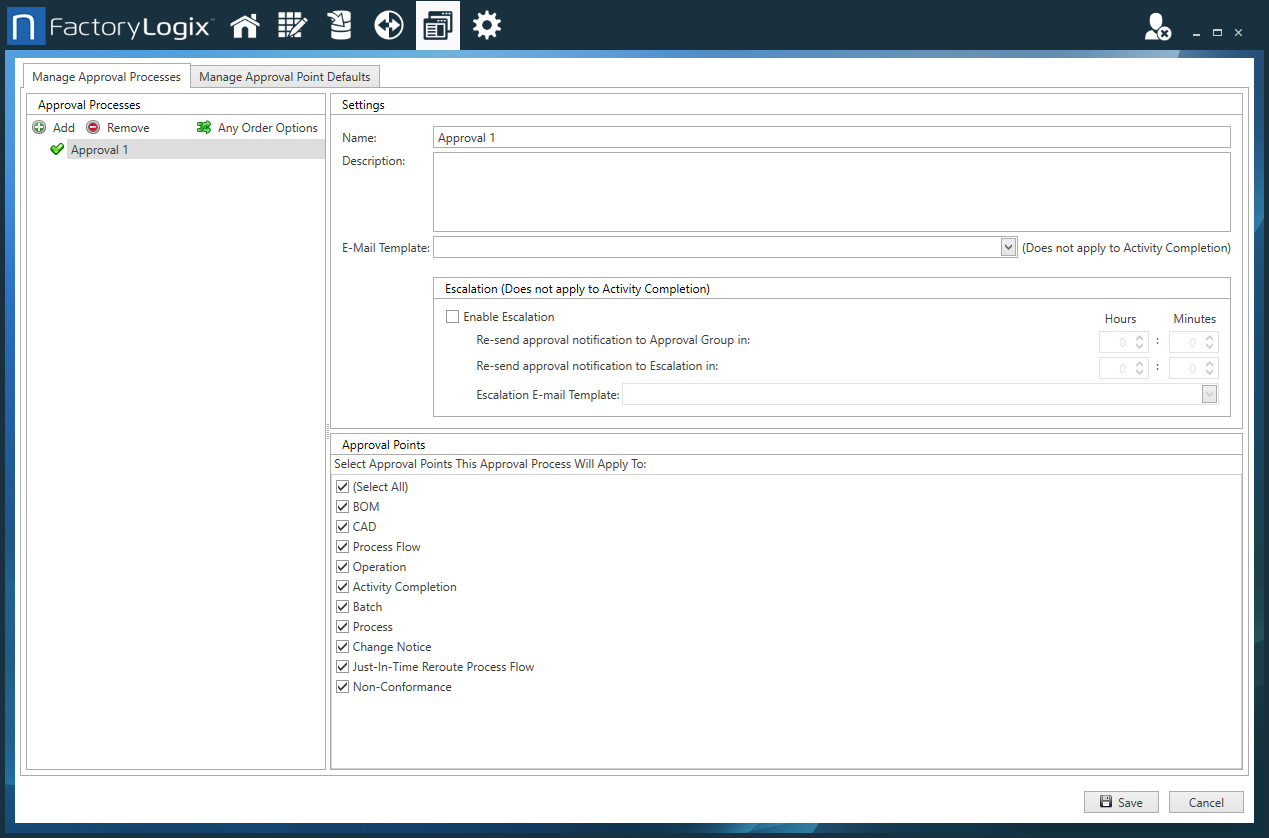Open the Escalation E-mail Template dropdown

[x=1209, y=393]
